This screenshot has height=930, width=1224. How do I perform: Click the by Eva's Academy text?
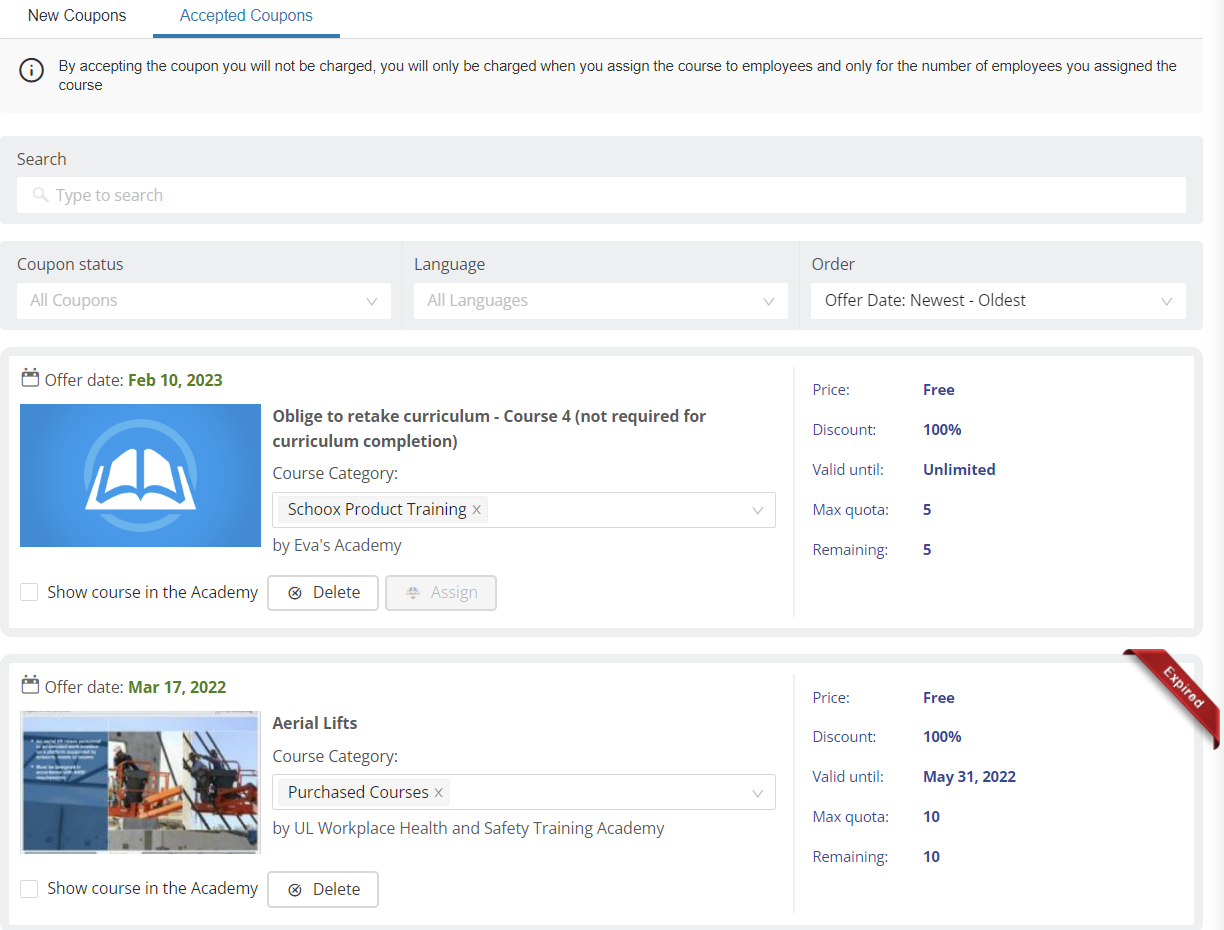(x=337, y=545)
